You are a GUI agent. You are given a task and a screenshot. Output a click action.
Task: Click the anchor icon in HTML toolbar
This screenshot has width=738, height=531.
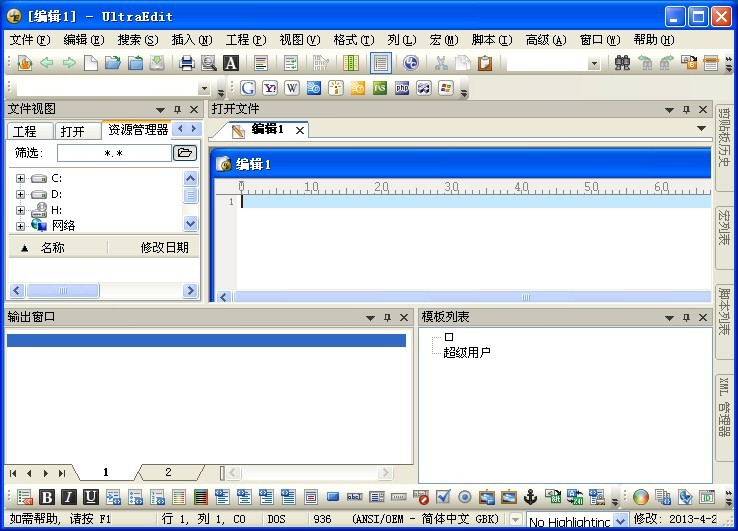pyautogui.click(x=531, y=497)
